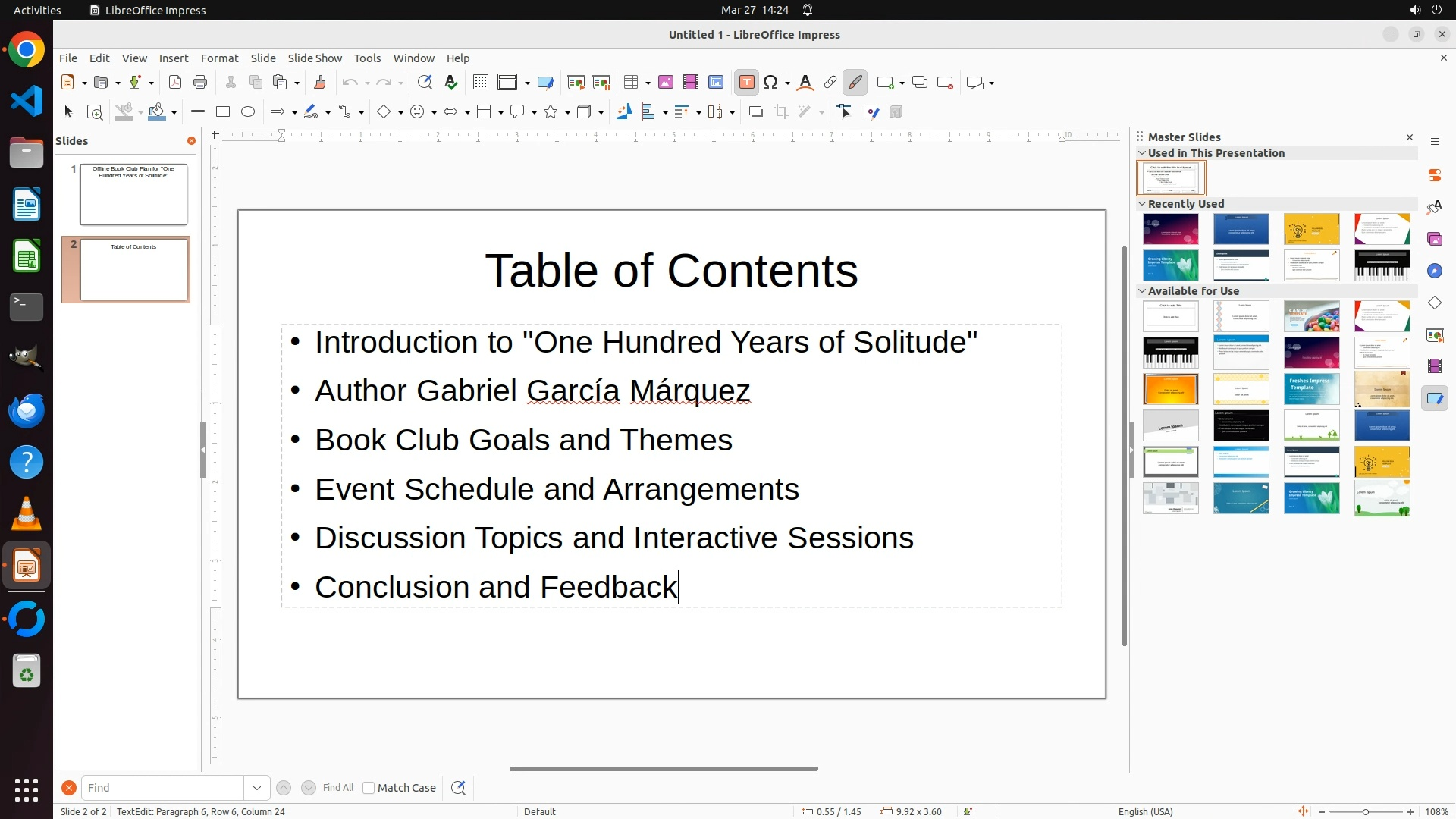Toggle the Shadow icon
This screenshot has height=819, width=1456.
(755, 112)
